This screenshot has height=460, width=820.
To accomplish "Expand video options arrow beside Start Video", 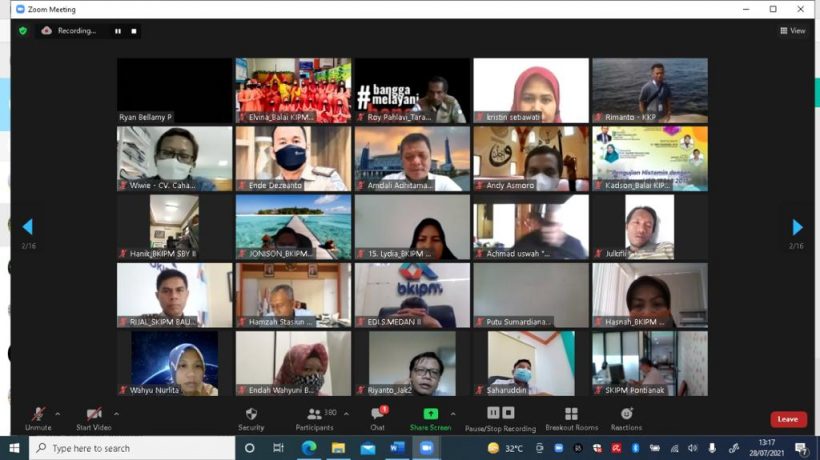I will 116,414.
